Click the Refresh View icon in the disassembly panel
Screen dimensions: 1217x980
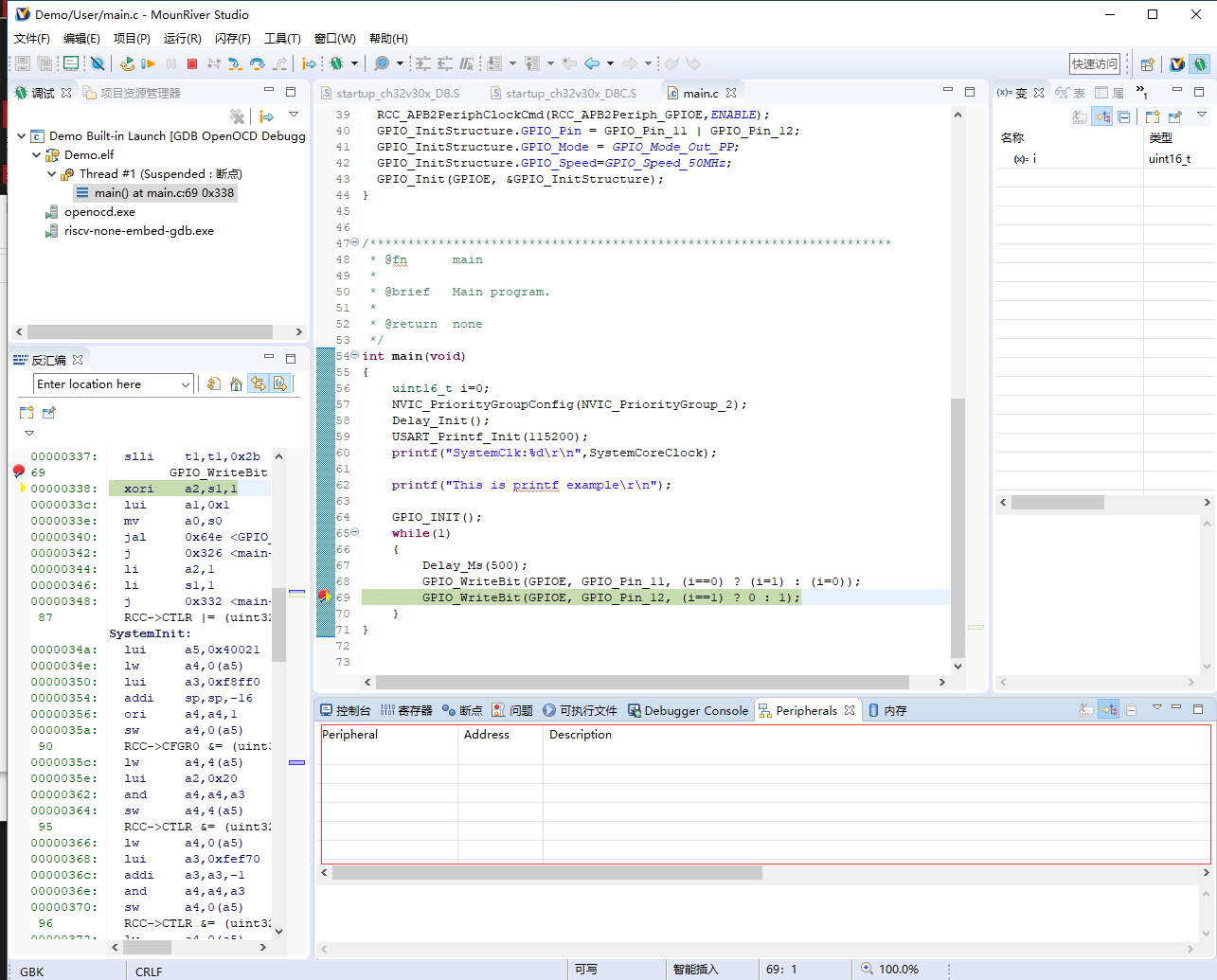[214, 383]
